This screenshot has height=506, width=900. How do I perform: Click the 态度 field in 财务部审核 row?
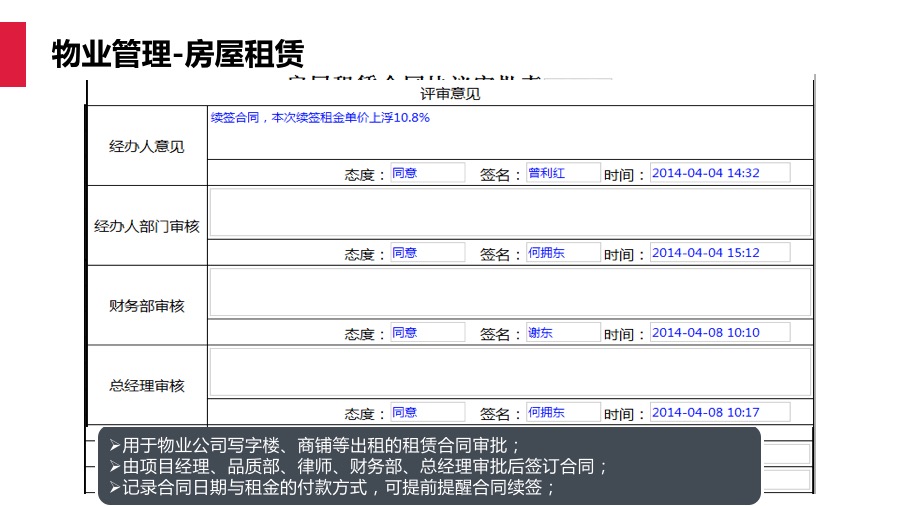[427, 333]
